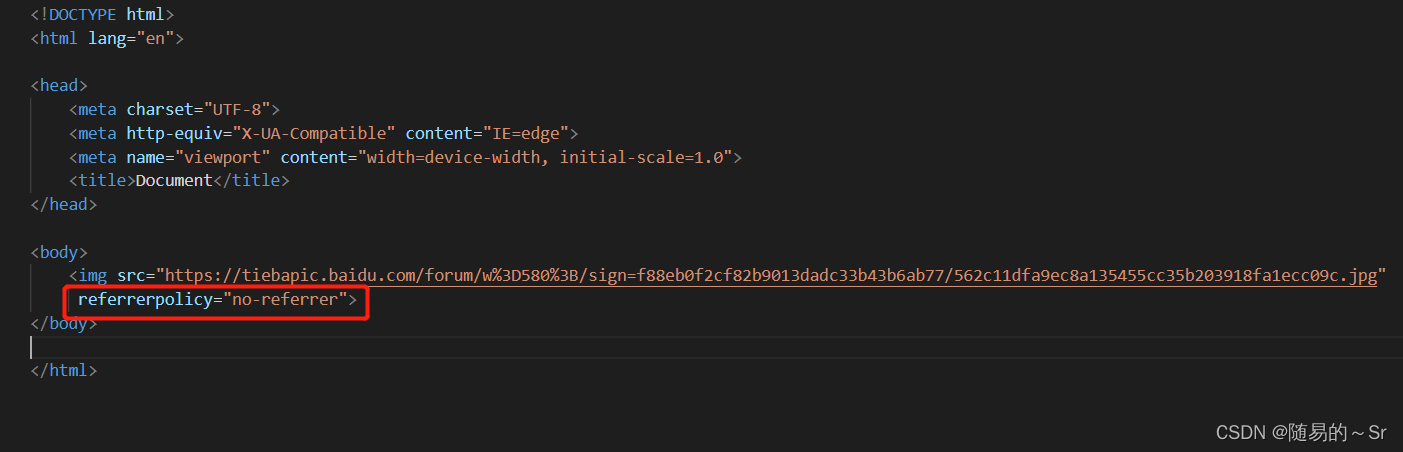This screenshot has height=452, width=1403.
Task: Select the charset UTF-8 value
Action: pyautogui.click(x=237, y=109)
